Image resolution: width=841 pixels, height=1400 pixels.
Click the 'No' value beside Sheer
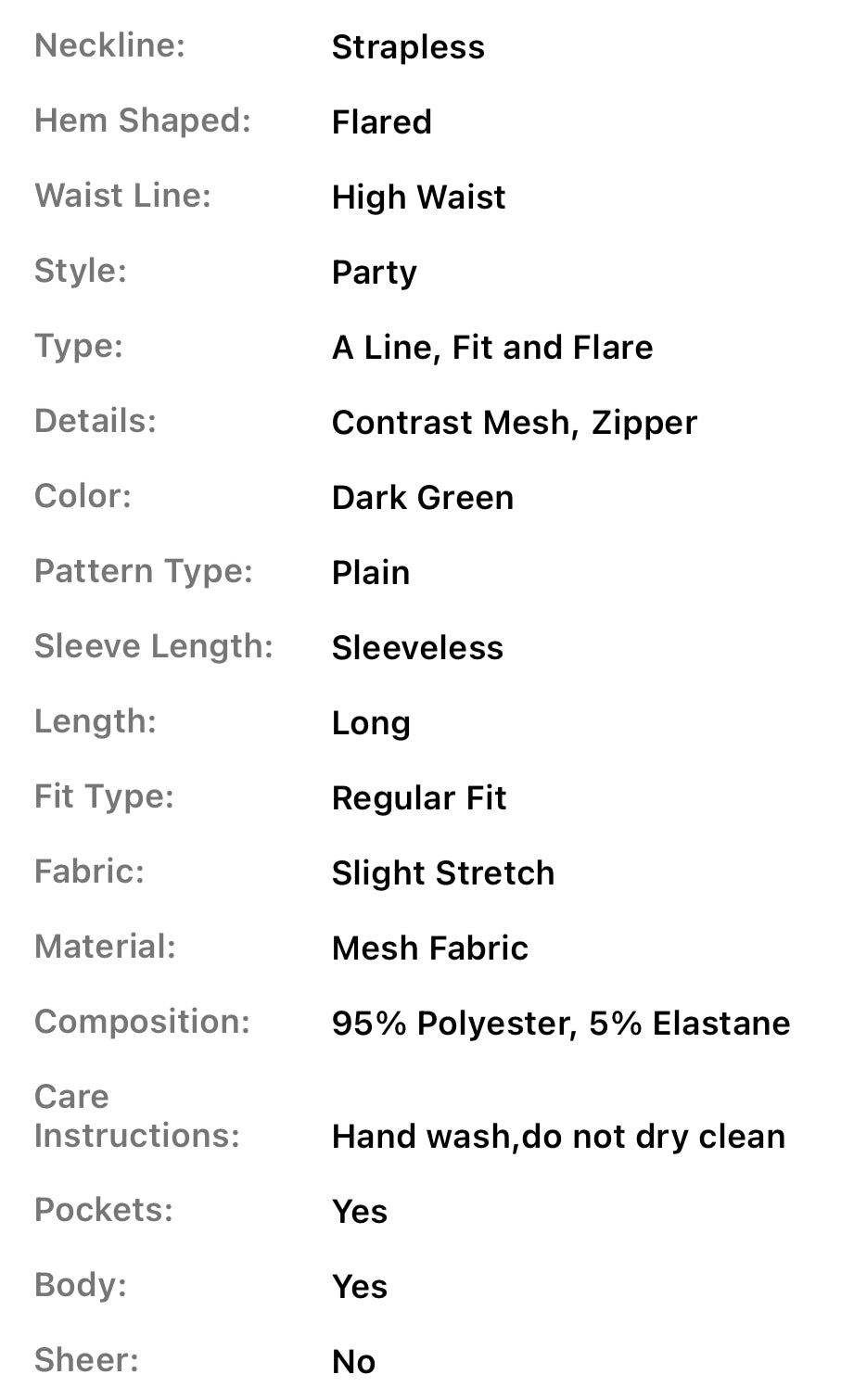tap(353, 1362)
